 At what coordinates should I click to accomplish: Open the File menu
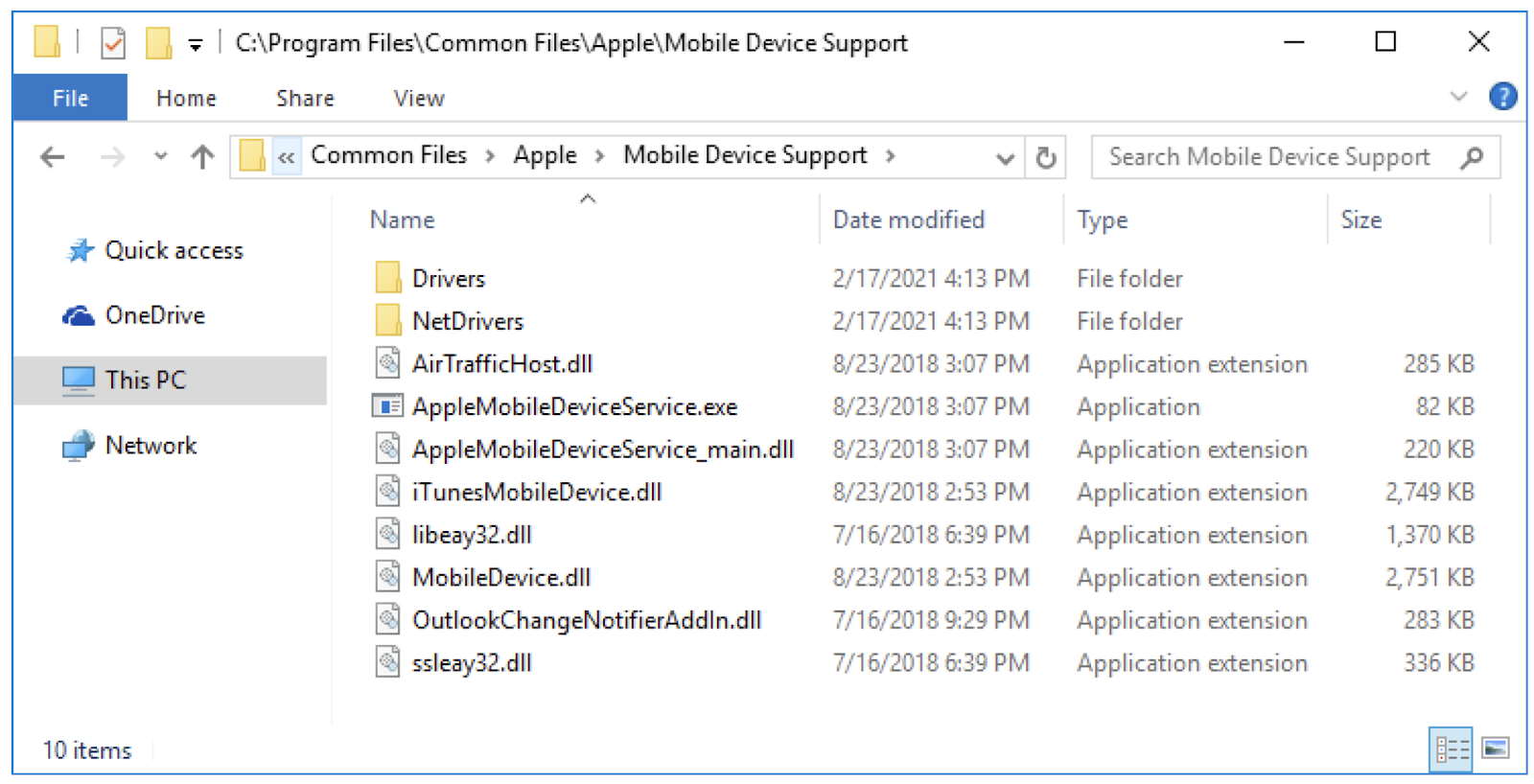(68, 97)
